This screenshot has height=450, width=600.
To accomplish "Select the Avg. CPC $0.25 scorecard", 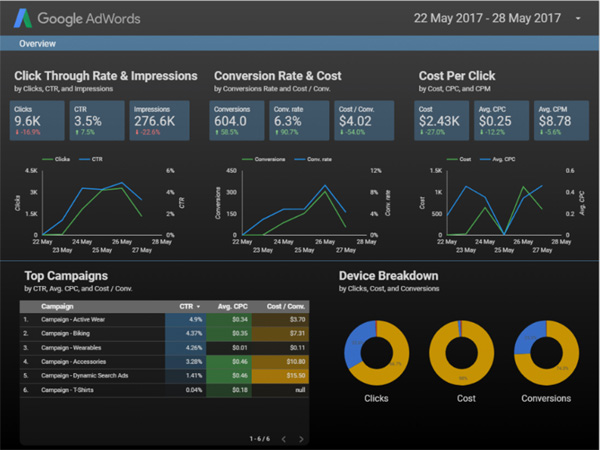I will coord(502,121).
